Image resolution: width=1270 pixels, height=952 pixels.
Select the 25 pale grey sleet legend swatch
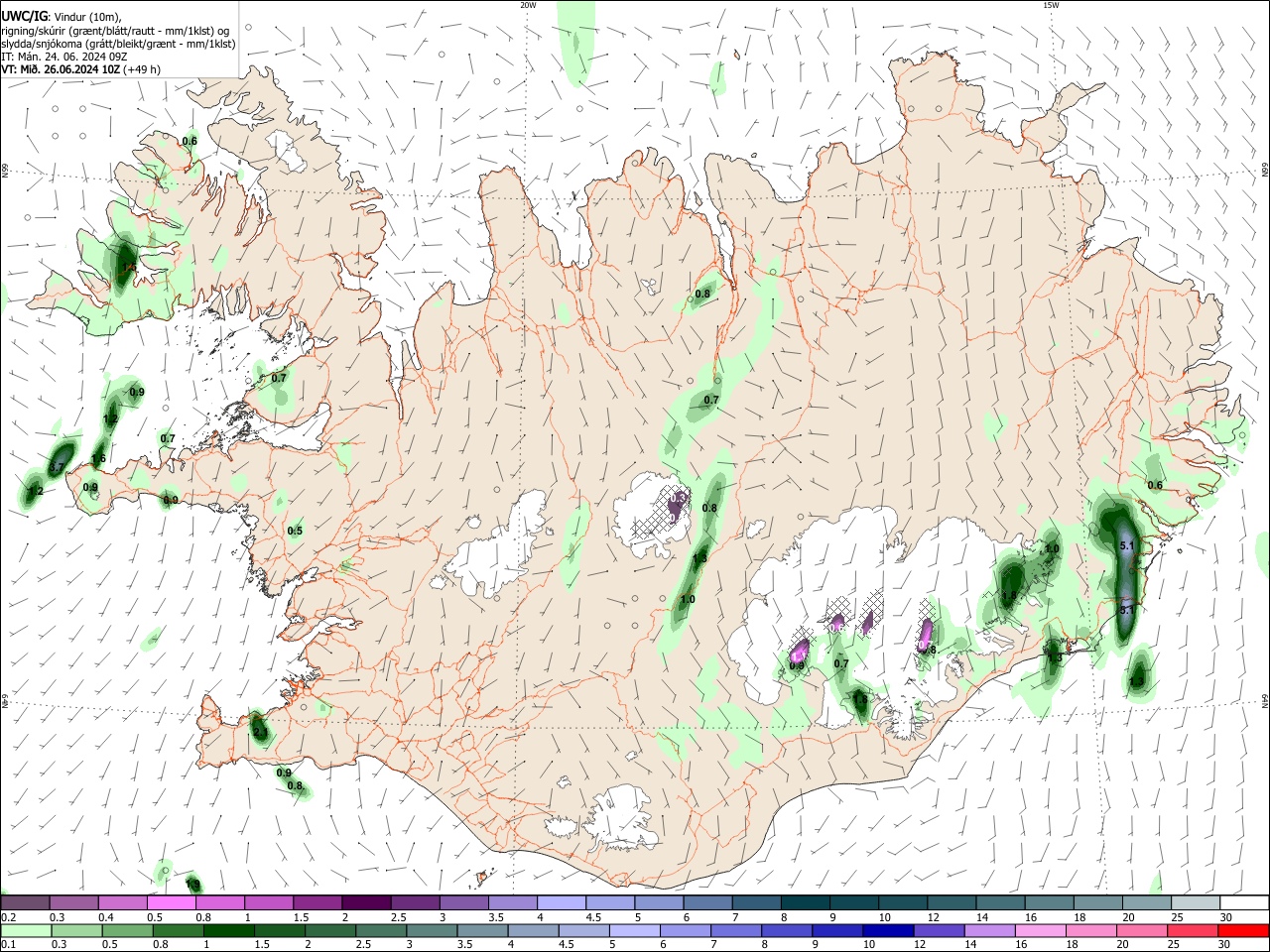(1196, 902)
